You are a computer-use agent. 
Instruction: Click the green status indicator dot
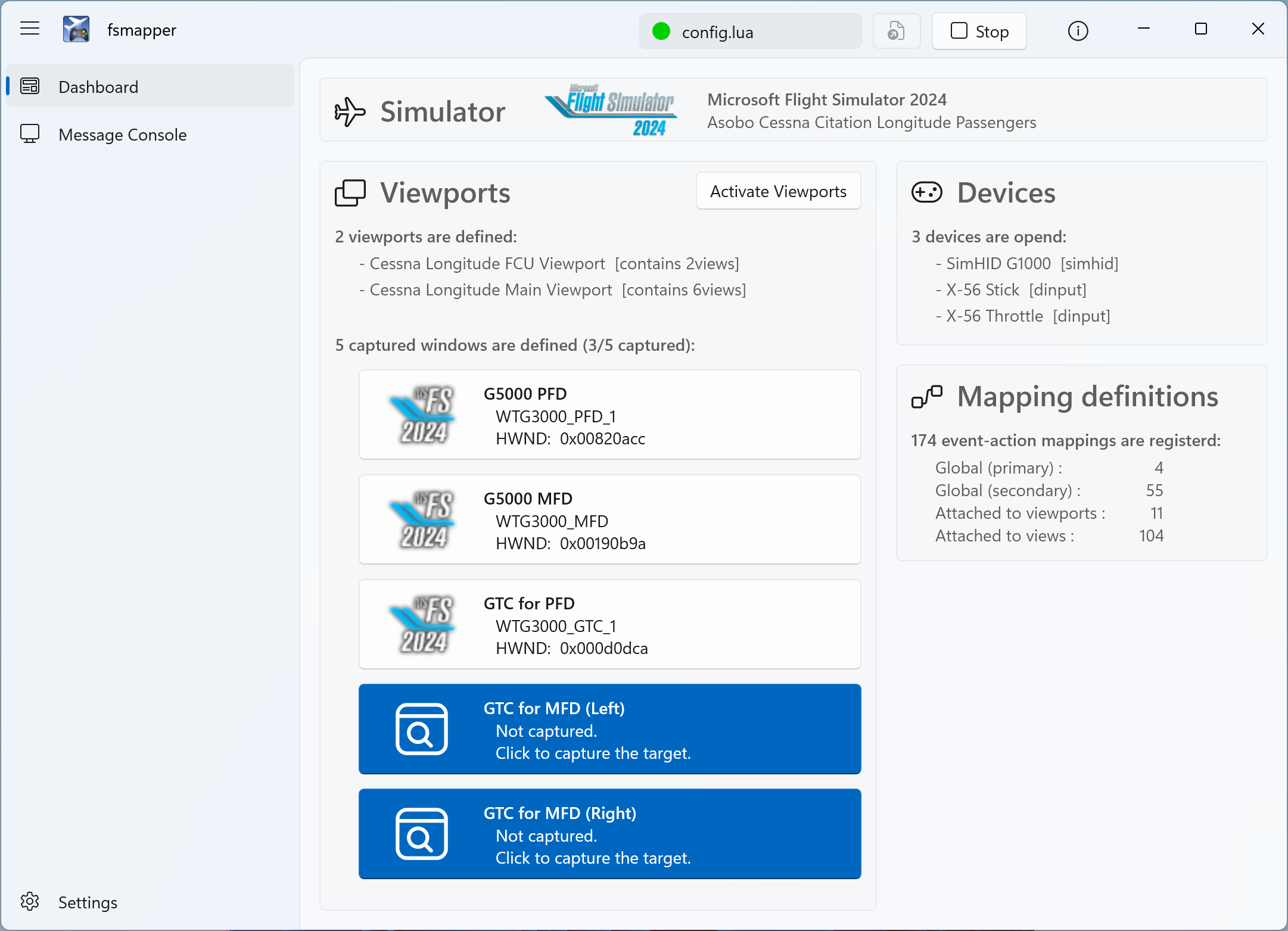pos(661,32)
